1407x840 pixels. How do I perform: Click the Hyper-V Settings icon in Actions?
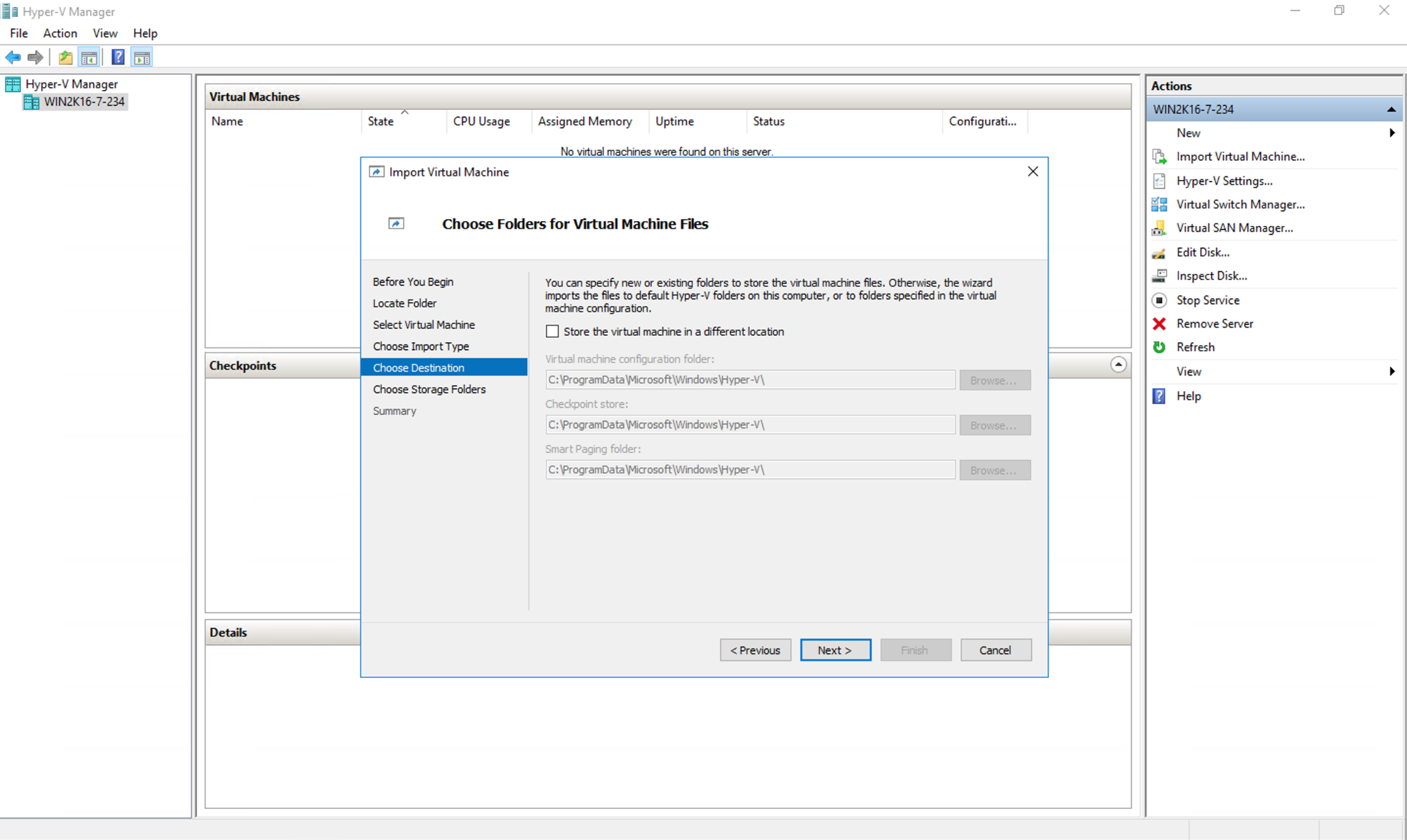[1159, 181]
